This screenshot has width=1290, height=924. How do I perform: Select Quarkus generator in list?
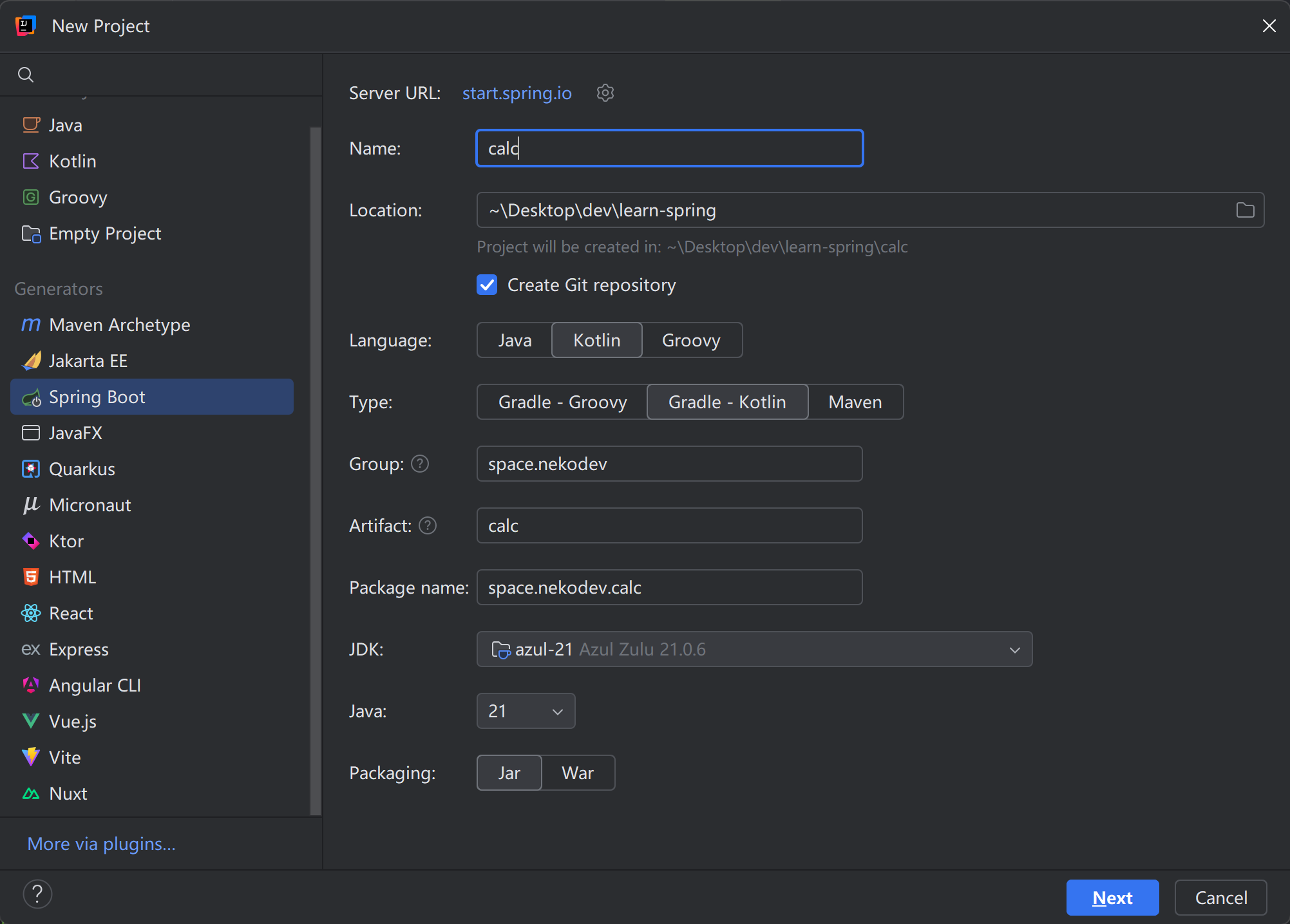tap(152, 469)
